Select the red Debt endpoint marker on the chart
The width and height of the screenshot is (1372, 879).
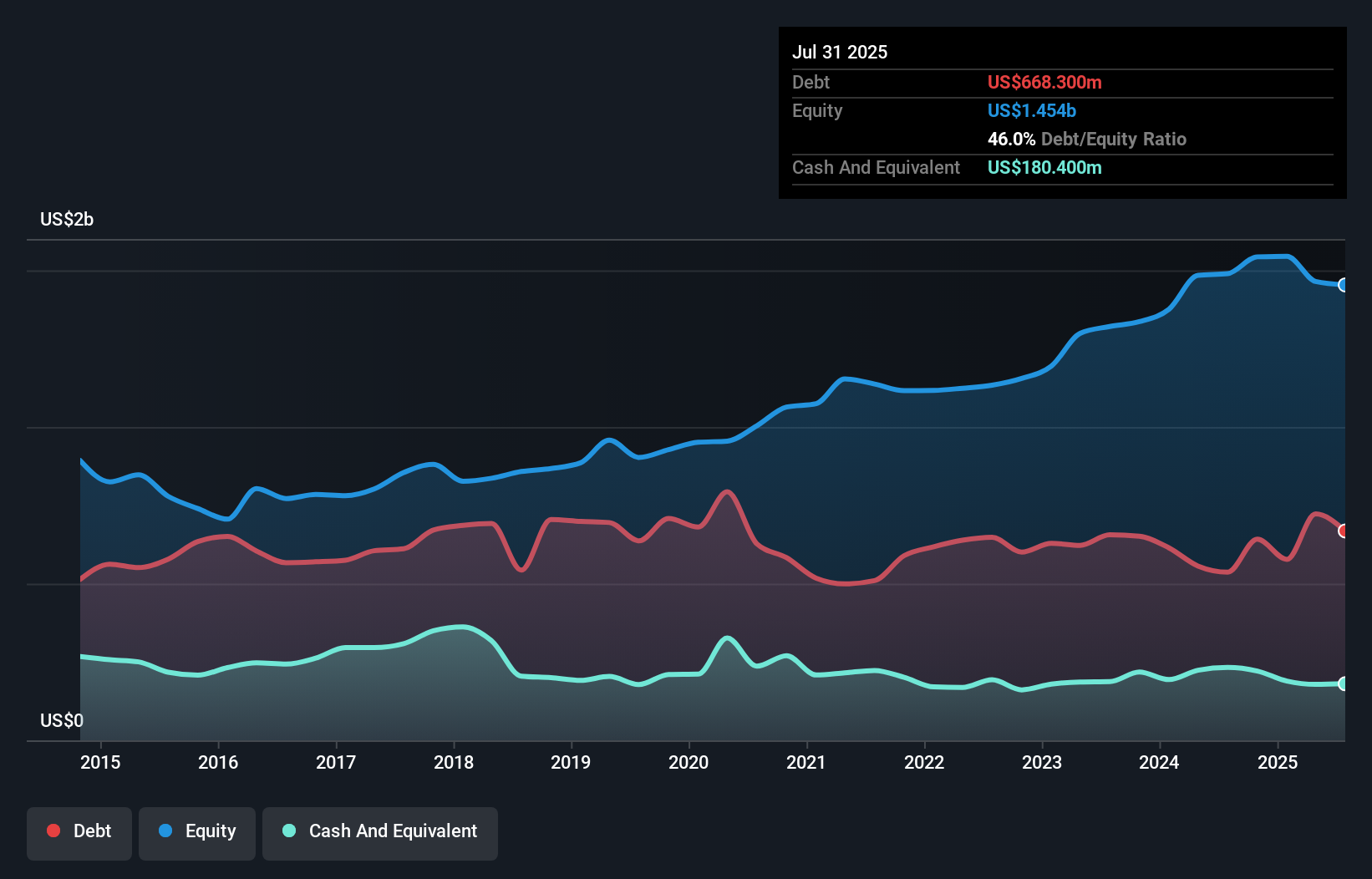click(1344, 531)
